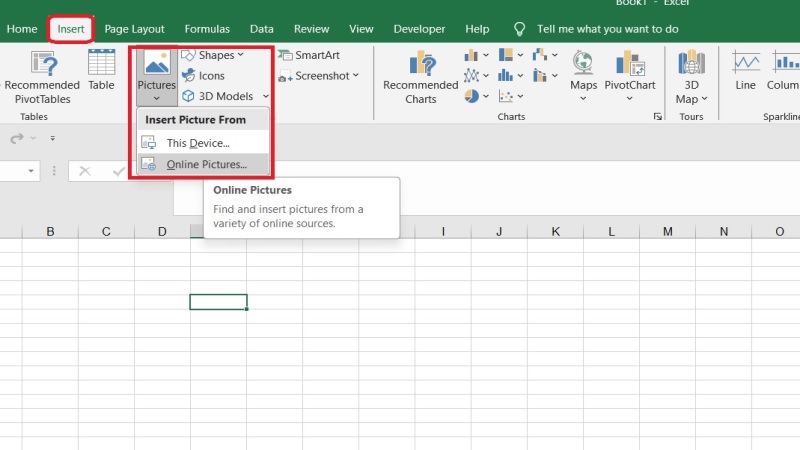This screenshot has width=800, height=450.
Task: Select column B header
Action: click(50, 232)
